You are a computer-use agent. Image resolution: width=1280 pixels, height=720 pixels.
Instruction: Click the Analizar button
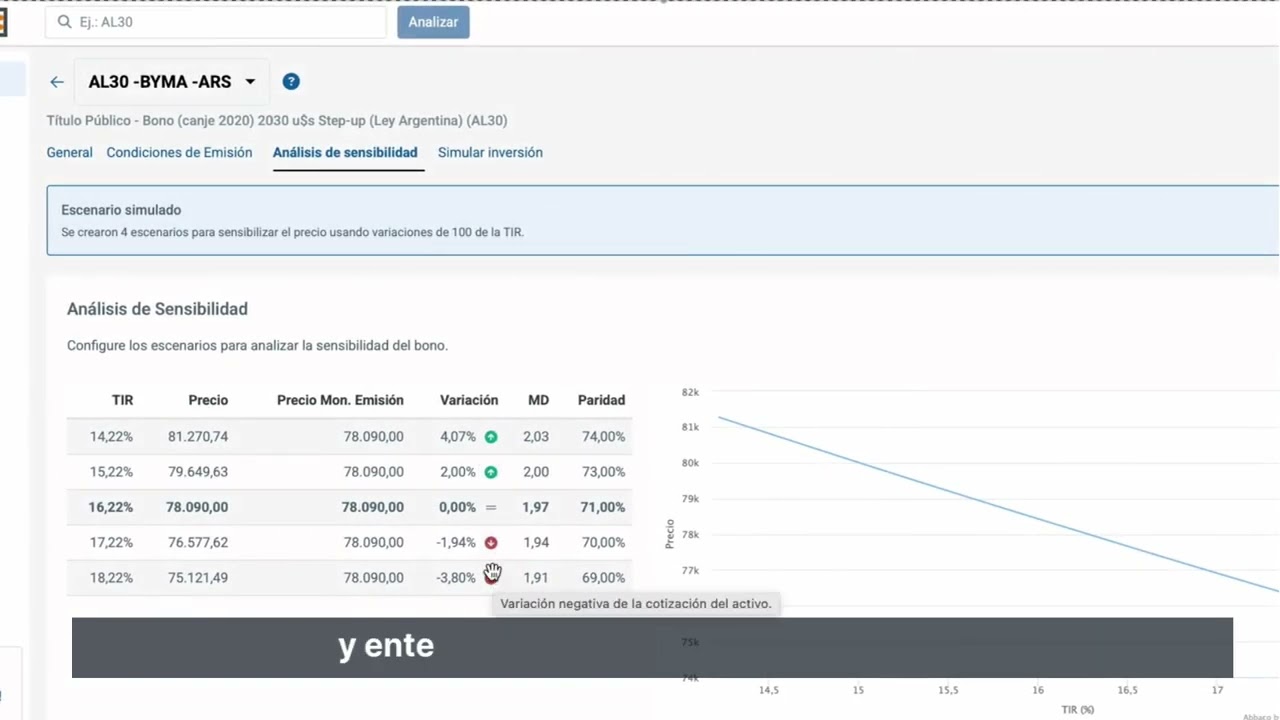pyautogui.click(x=433, y=22)
